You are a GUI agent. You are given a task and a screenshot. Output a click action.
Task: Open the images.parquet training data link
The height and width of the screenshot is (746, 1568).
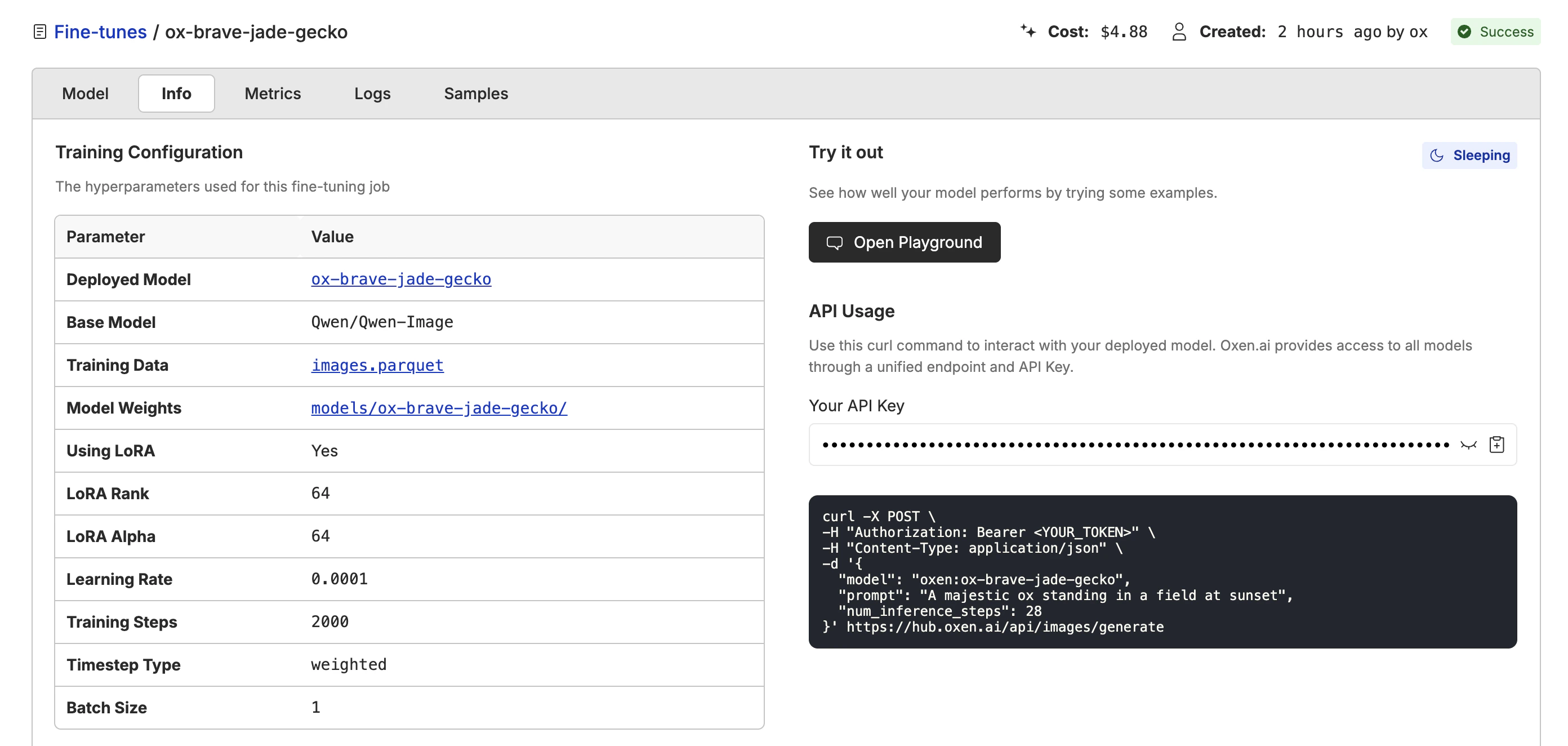377,365
